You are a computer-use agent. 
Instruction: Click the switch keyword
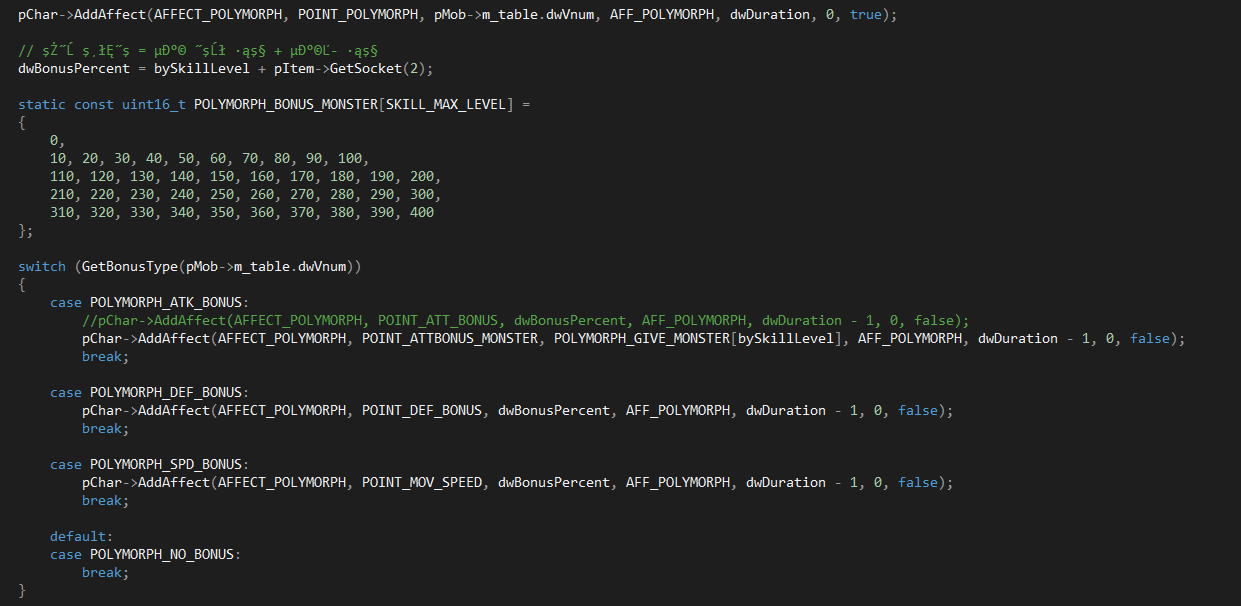coord(41,267)
